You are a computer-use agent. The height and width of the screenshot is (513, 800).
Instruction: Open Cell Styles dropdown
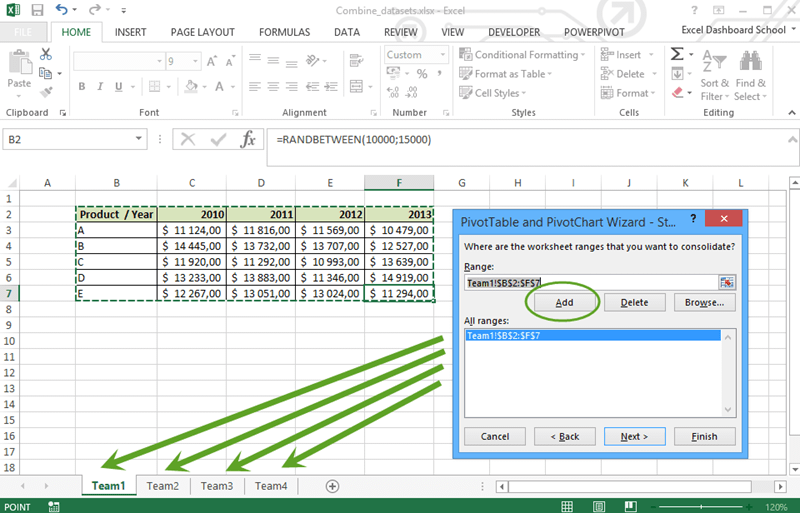(492, 93)
